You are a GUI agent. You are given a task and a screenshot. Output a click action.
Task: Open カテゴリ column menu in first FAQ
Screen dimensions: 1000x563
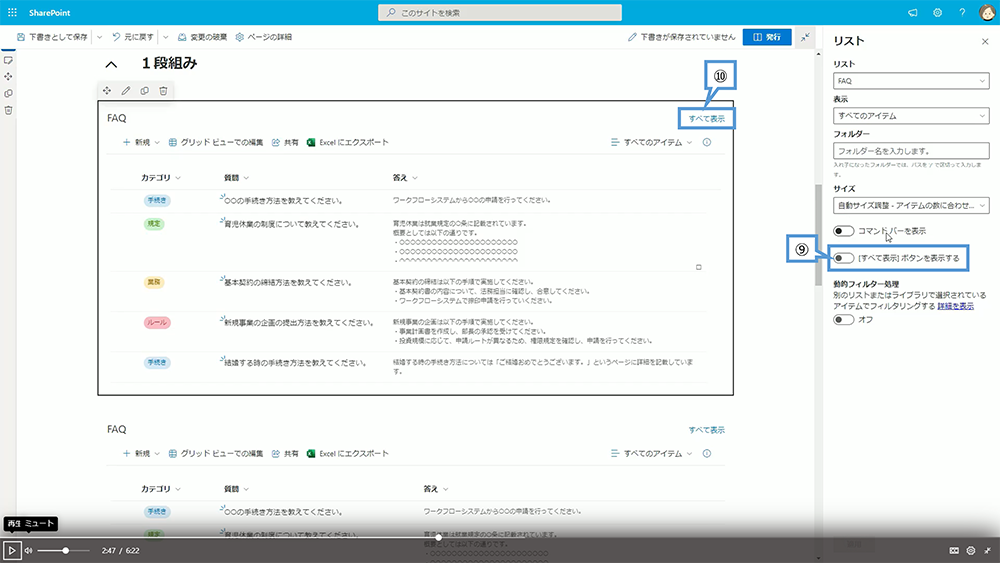pos(161,178)
